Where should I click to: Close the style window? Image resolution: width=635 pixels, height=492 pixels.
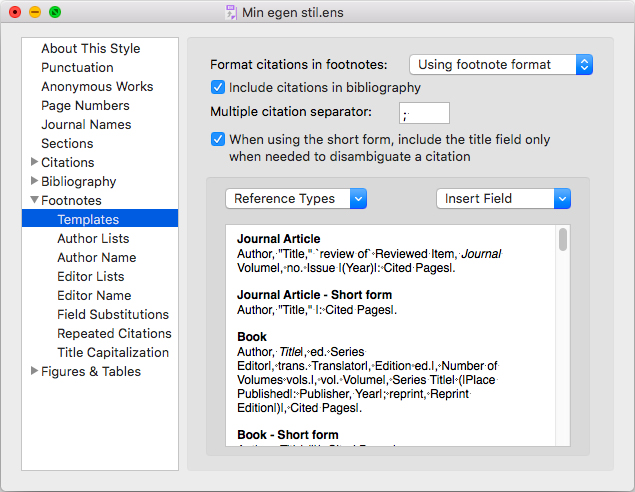point(15,12)
